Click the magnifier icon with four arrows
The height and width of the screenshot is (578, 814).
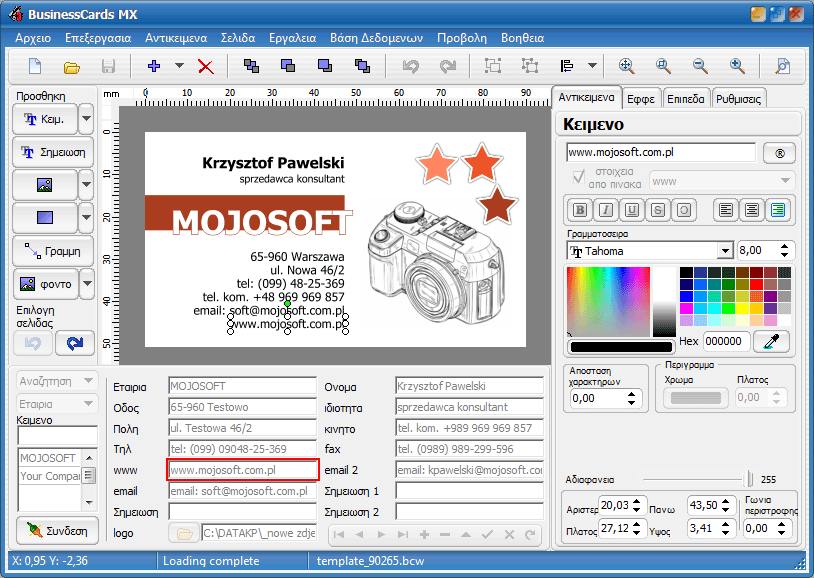tap(627, 66)
